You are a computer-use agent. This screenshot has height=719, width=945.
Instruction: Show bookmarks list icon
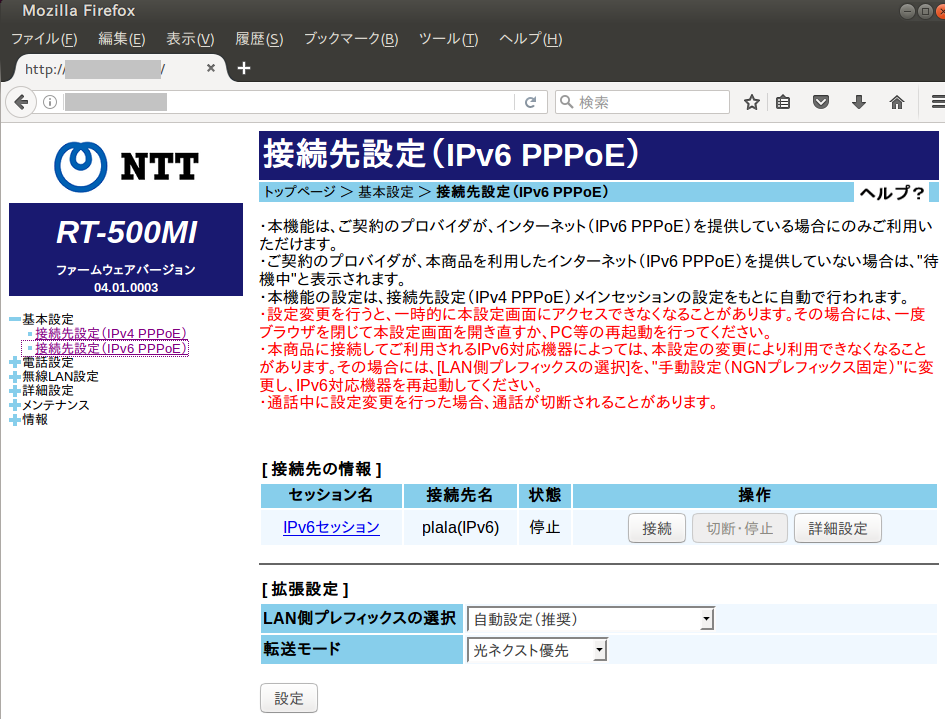[x=783, y=102]
